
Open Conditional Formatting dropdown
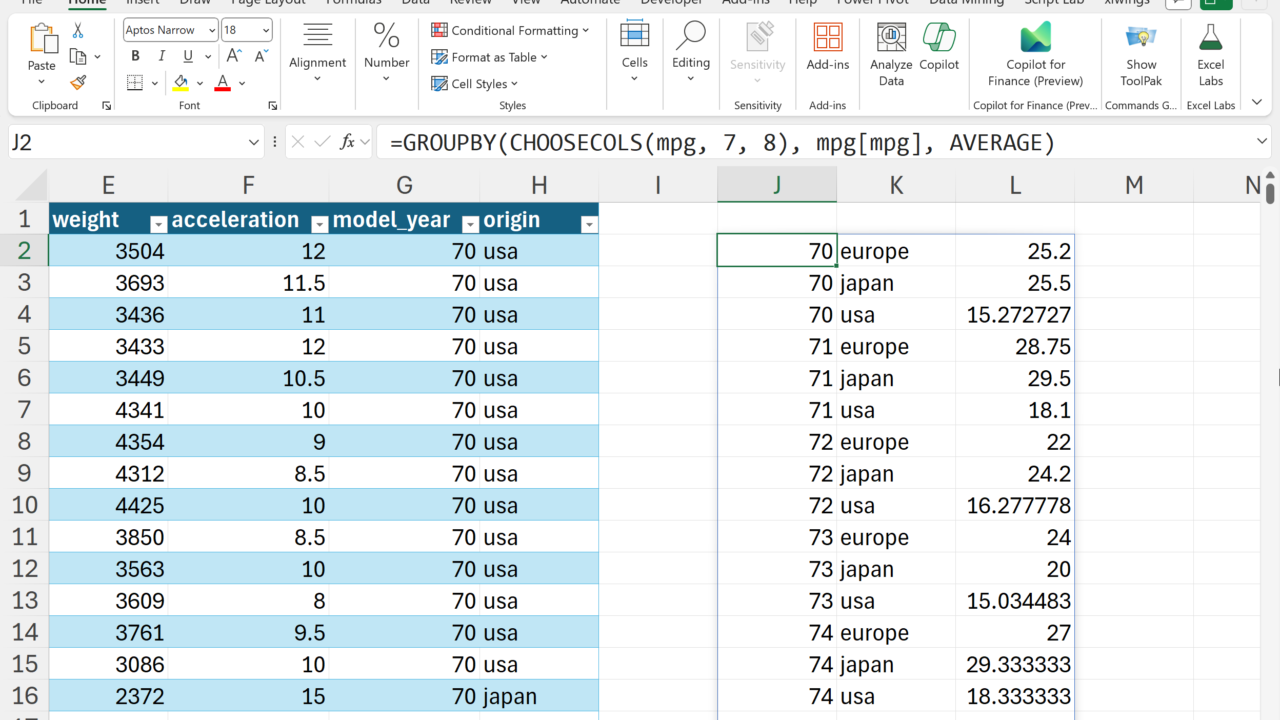510,31
